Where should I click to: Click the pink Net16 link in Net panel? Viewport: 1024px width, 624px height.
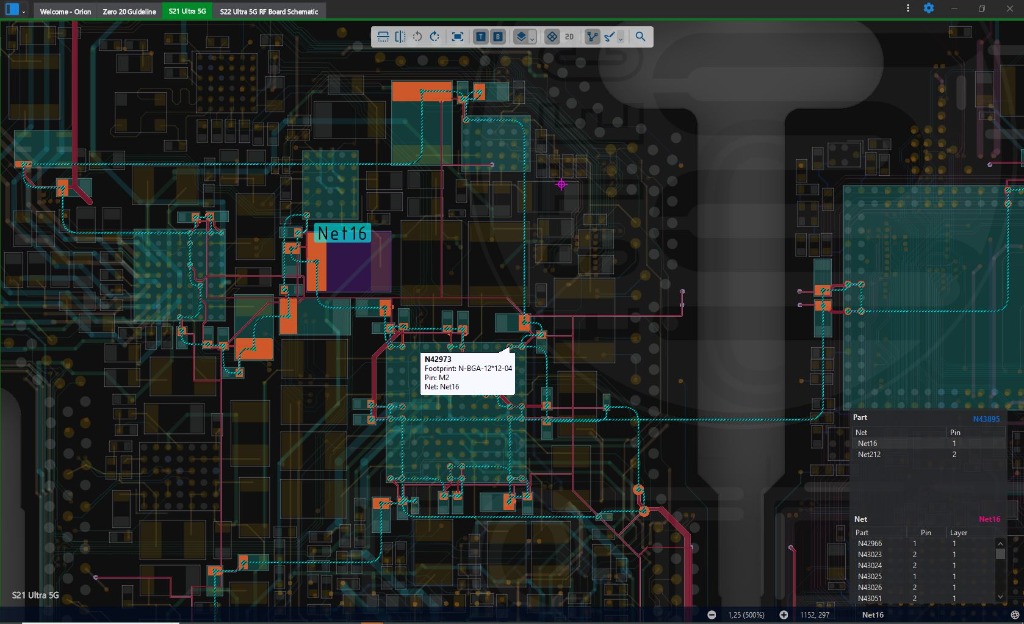989,520
